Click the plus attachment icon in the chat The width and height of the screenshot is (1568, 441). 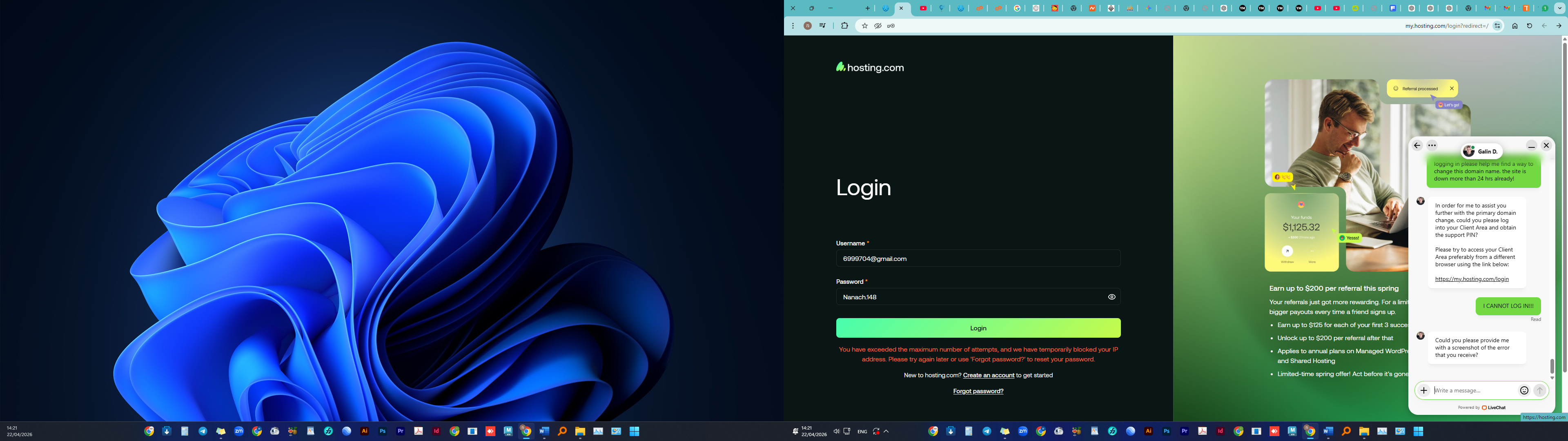1424,390
